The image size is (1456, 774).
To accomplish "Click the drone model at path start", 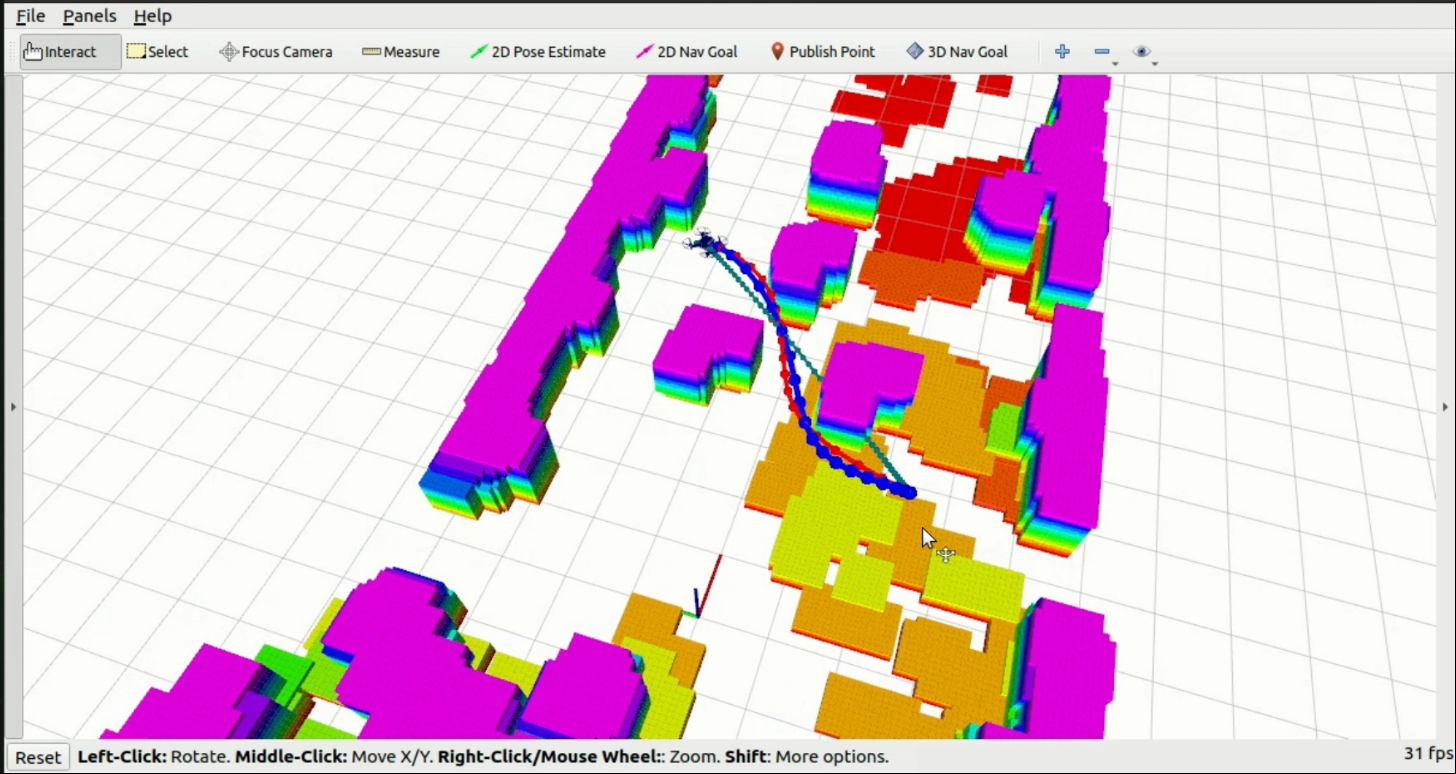I will coord(704,242).
